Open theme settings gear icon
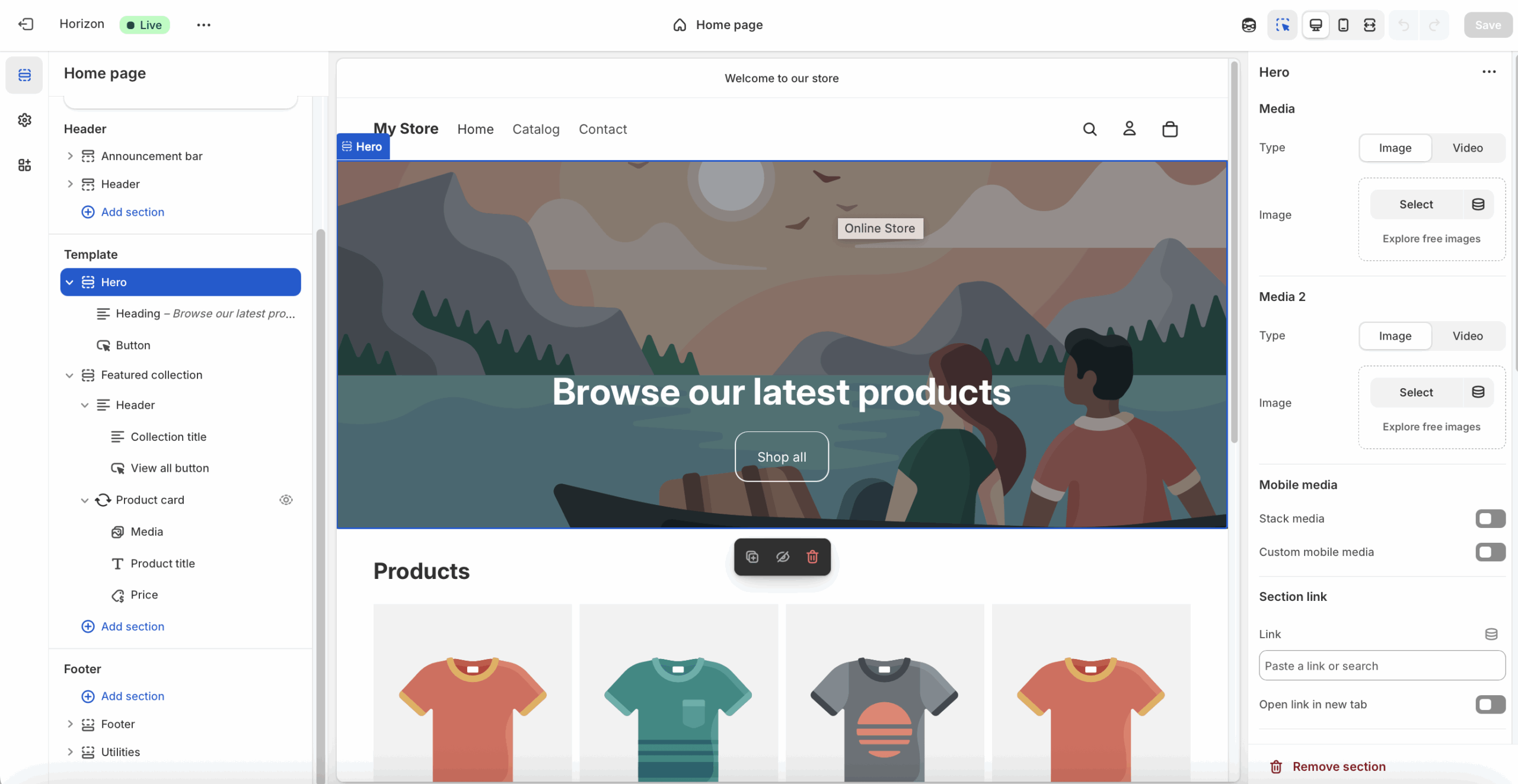Image resolution: width=1518 pixels, height=784 pixels. (x=24, y=120)
